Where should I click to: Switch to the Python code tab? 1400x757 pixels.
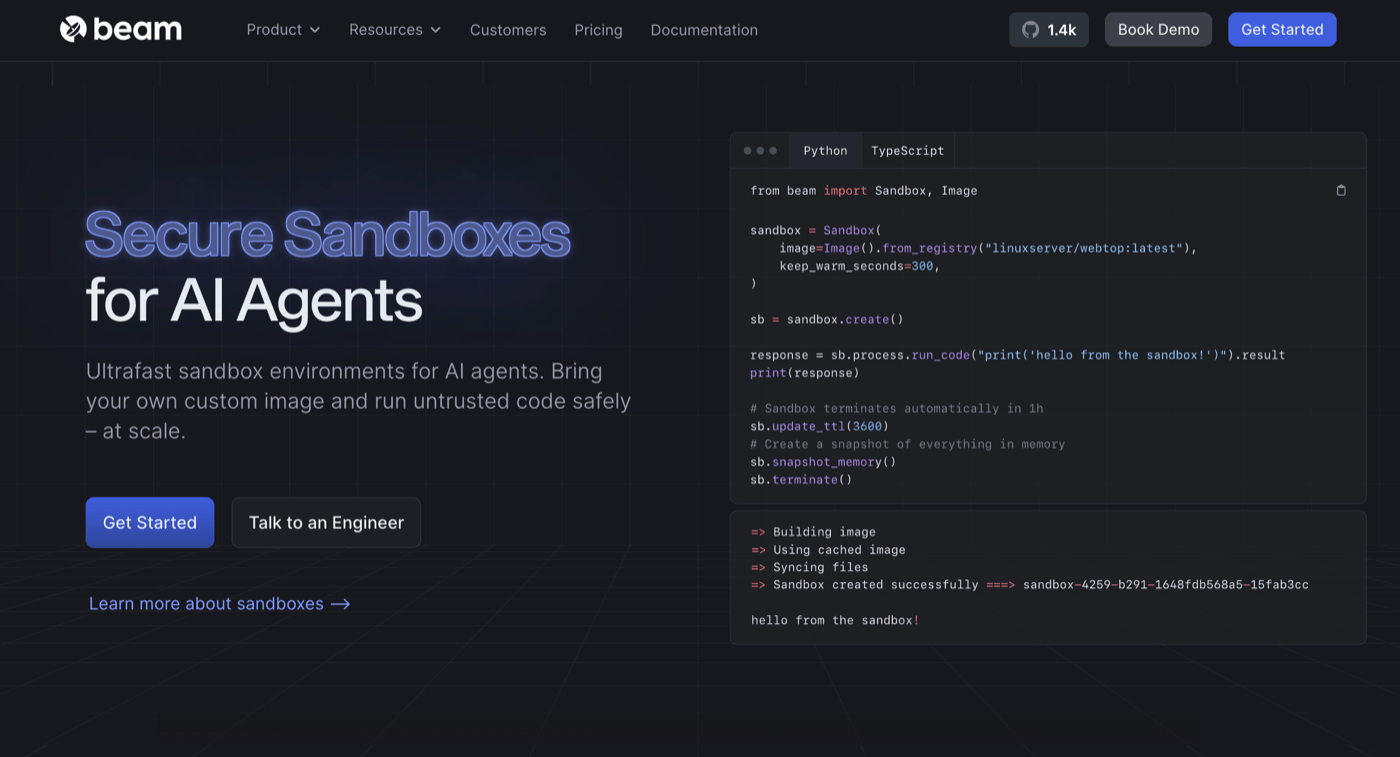pyautogui.click(x=825, y=151)
